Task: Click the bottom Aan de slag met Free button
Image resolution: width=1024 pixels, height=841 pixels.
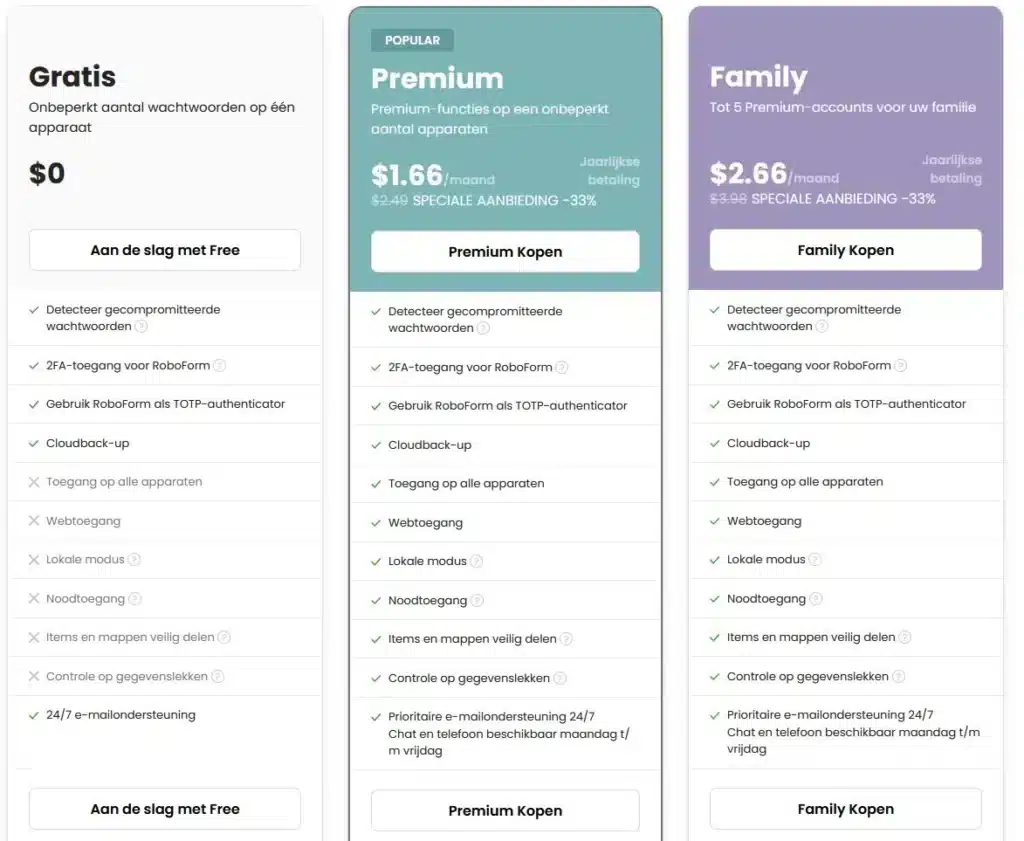Action: point(165,809)
